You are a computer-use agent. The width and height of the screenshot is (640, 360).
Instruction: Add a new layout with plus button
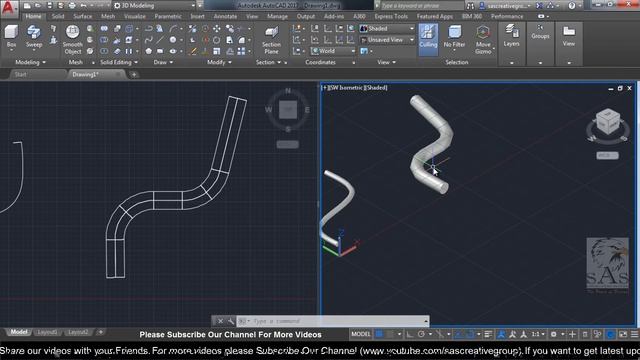click(101, 332)
